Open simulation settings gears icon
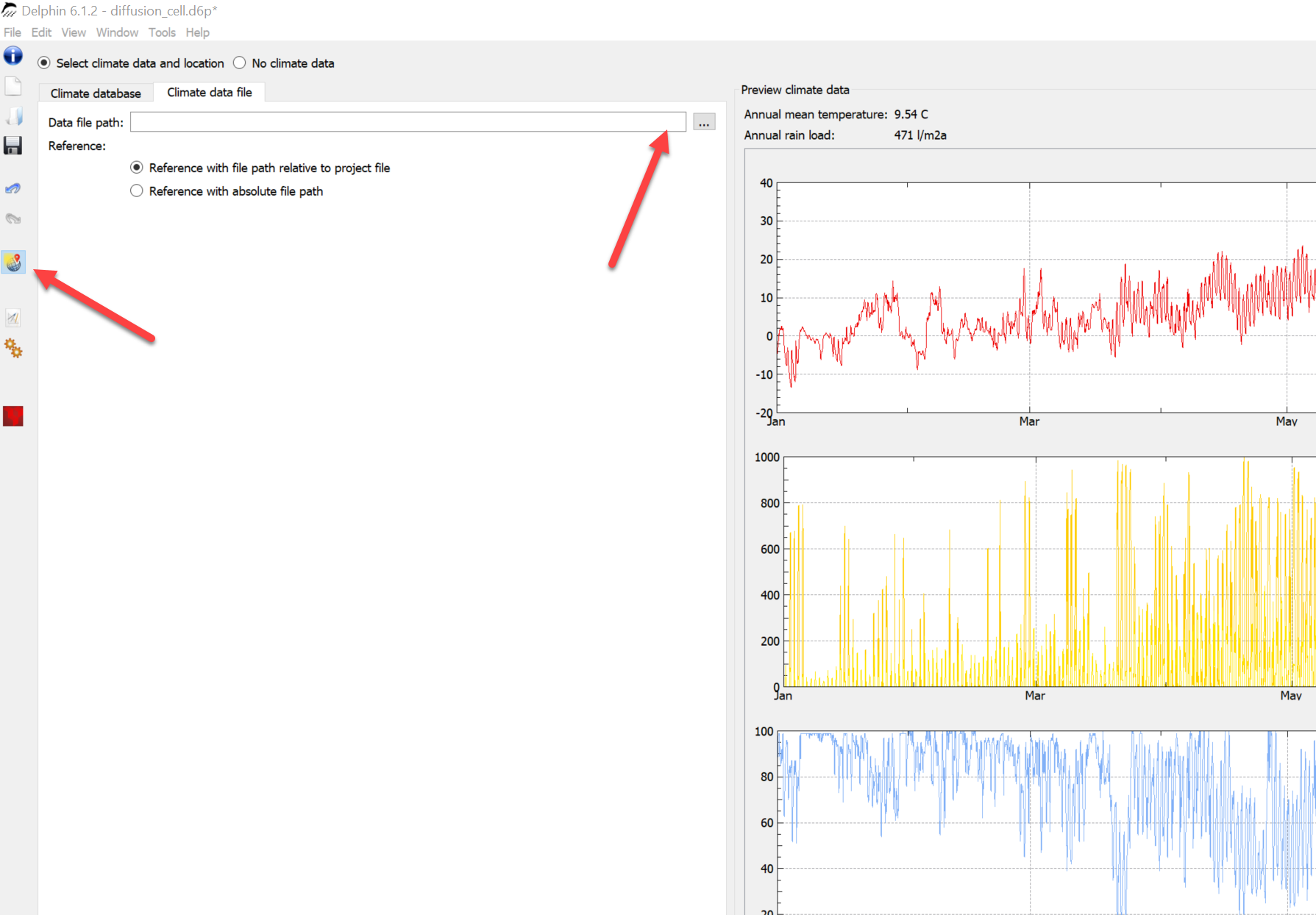 (13, 348)
